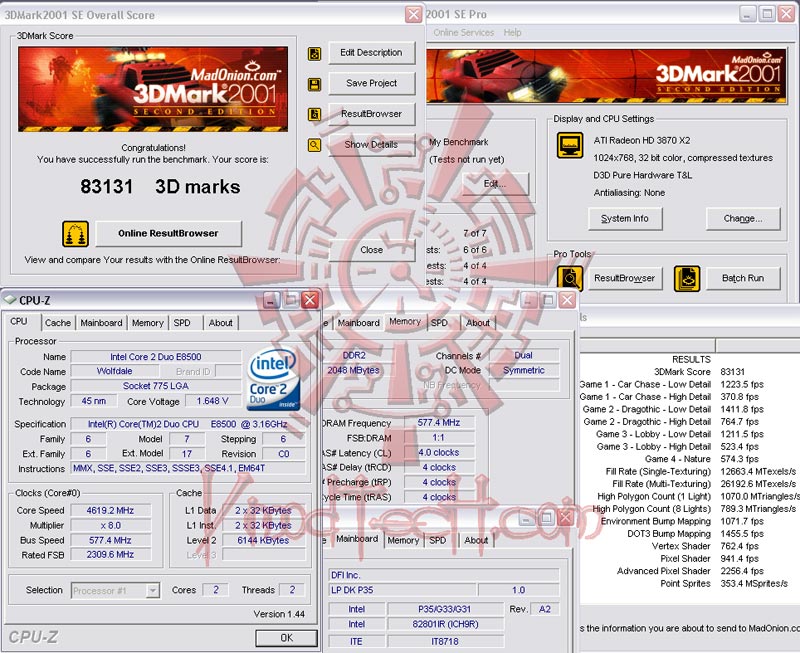The height and width of the screenshot is (653, 800).
Task: Click the CPU-Z title bar icon
Action: [x=9, y=300]
